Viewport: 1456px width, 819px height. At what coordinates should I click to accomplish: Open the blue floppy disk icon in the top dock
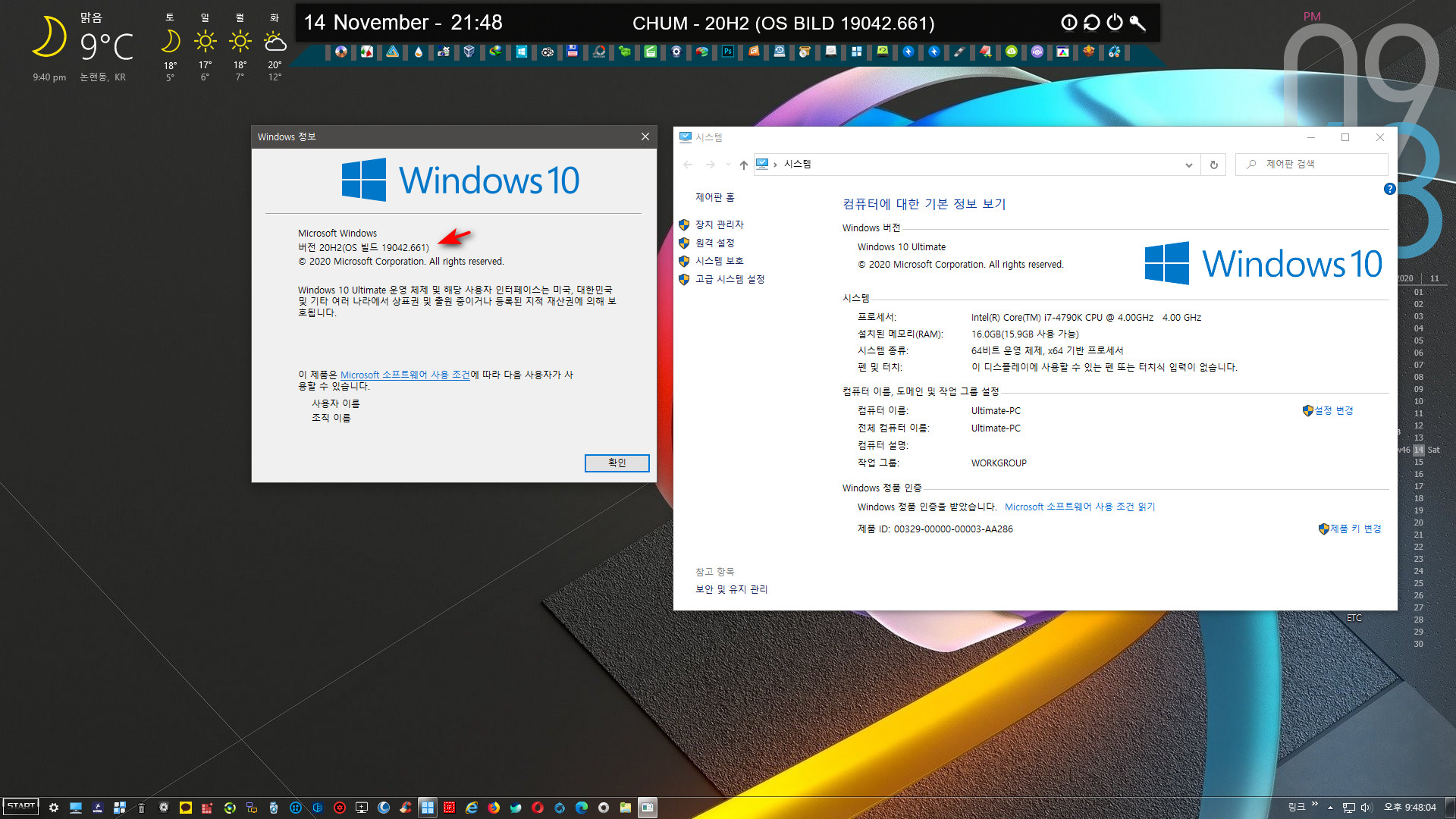[573, 52]
